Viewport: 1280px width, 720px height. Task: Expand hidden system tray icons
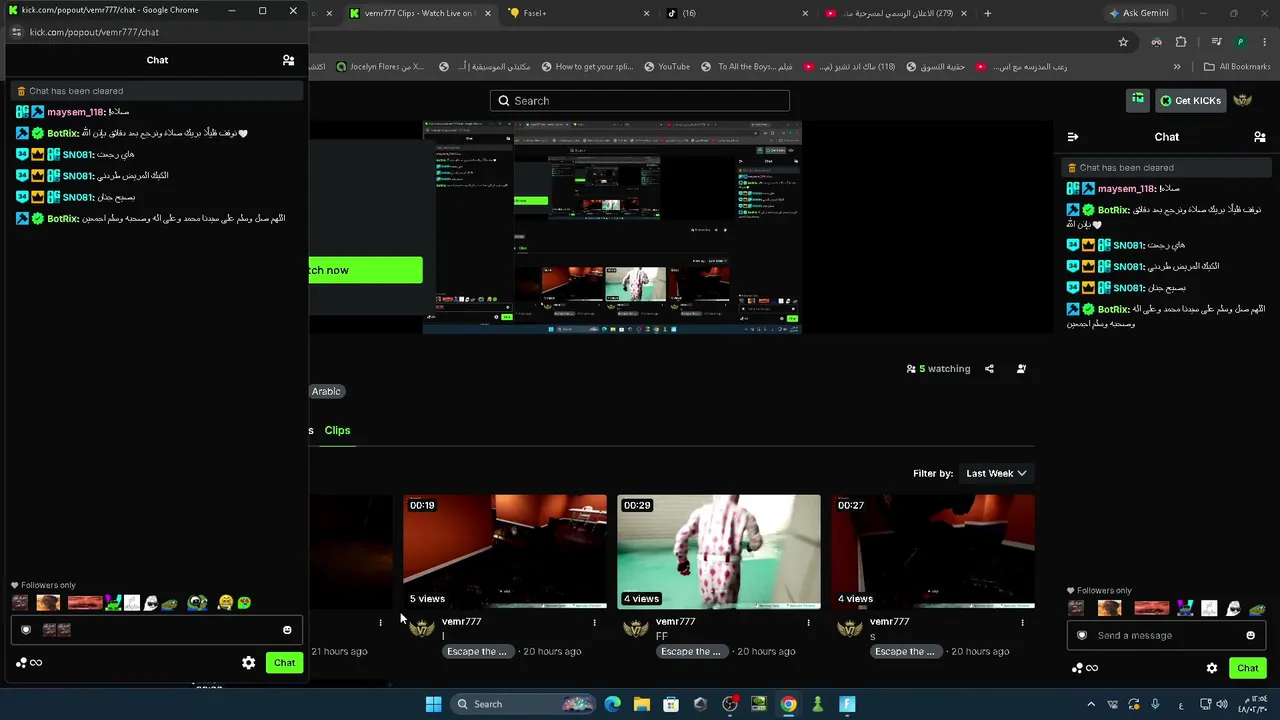click(1091, 704)
